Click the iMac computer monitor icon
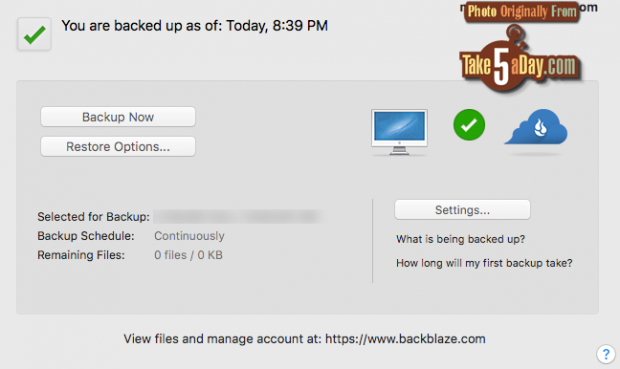Screen dimensions: 620x369 pos(399,132)
